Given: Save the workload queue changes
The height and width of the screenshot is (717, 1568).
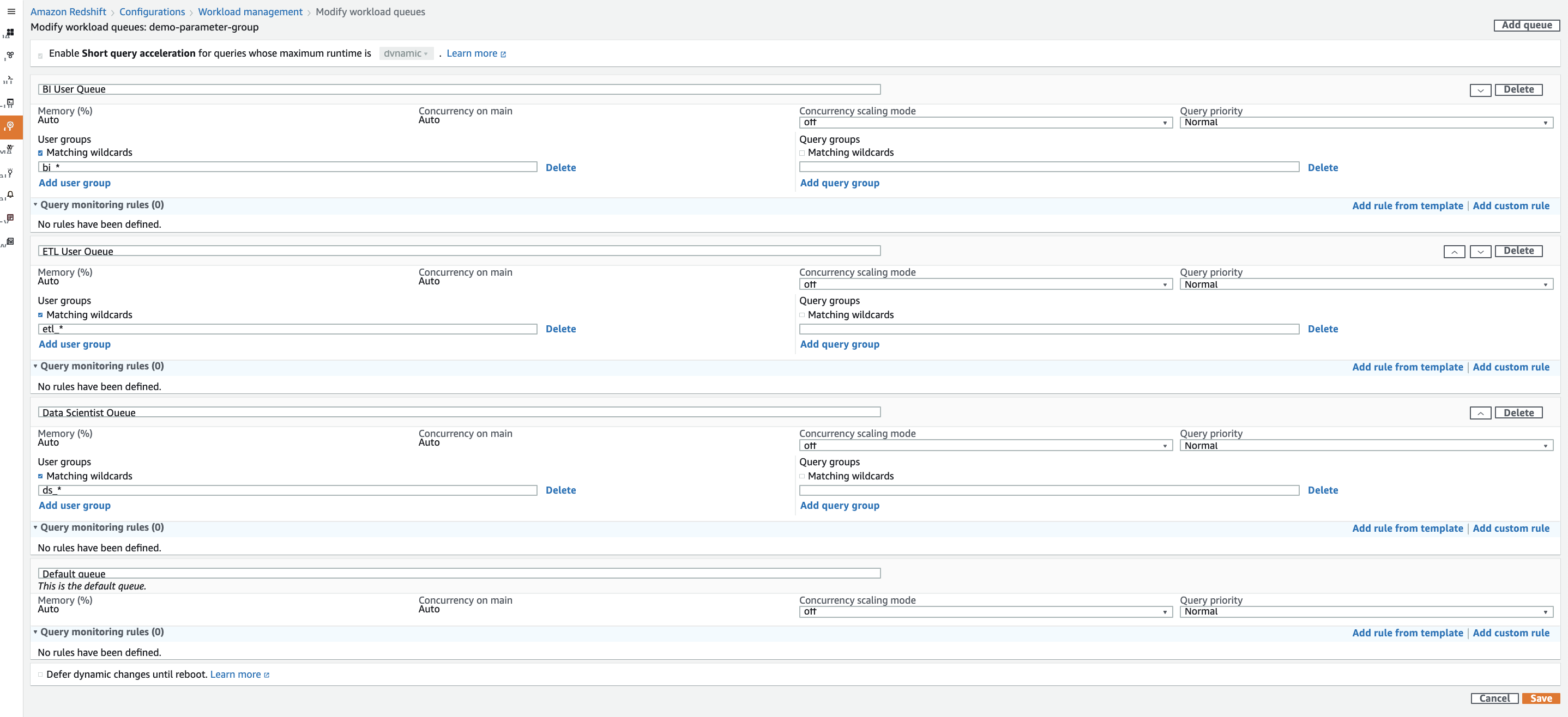Looking at the screenshot, I should point(1541,698).
